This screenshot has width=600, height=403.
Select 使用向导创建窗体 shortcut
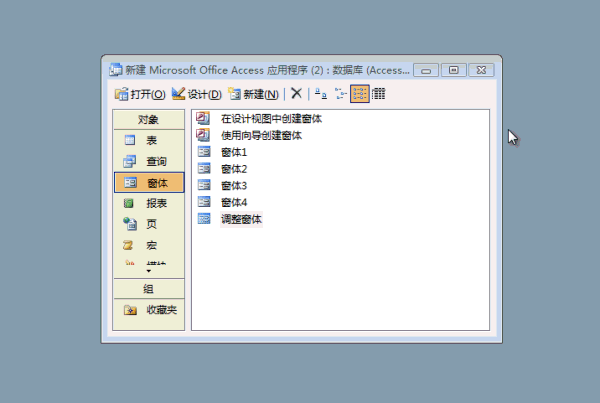click(261, 135)
